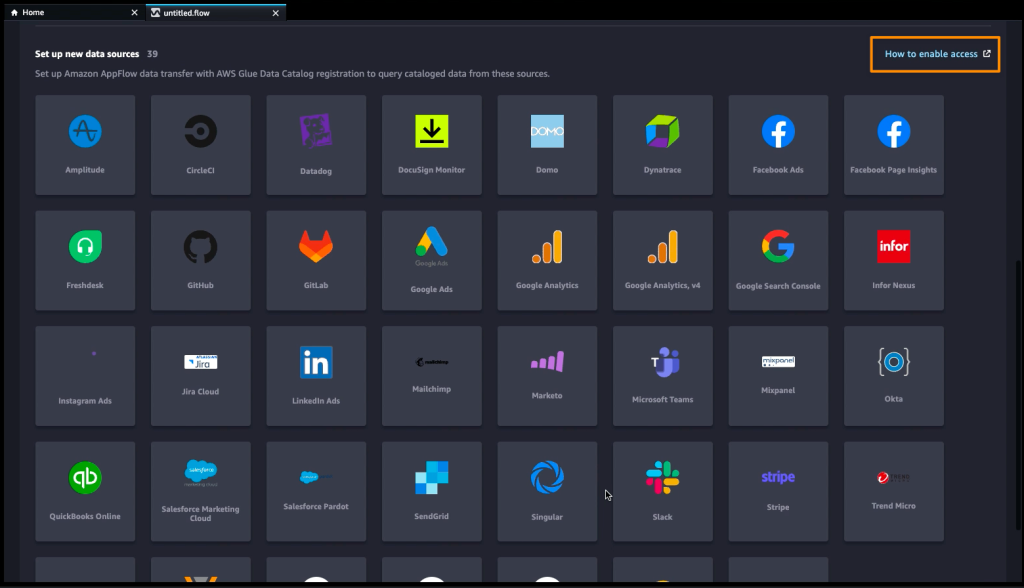The height and width of the screenshot is (588, 1024).
Task: Select the Slack data source
Action: (663, 492)
